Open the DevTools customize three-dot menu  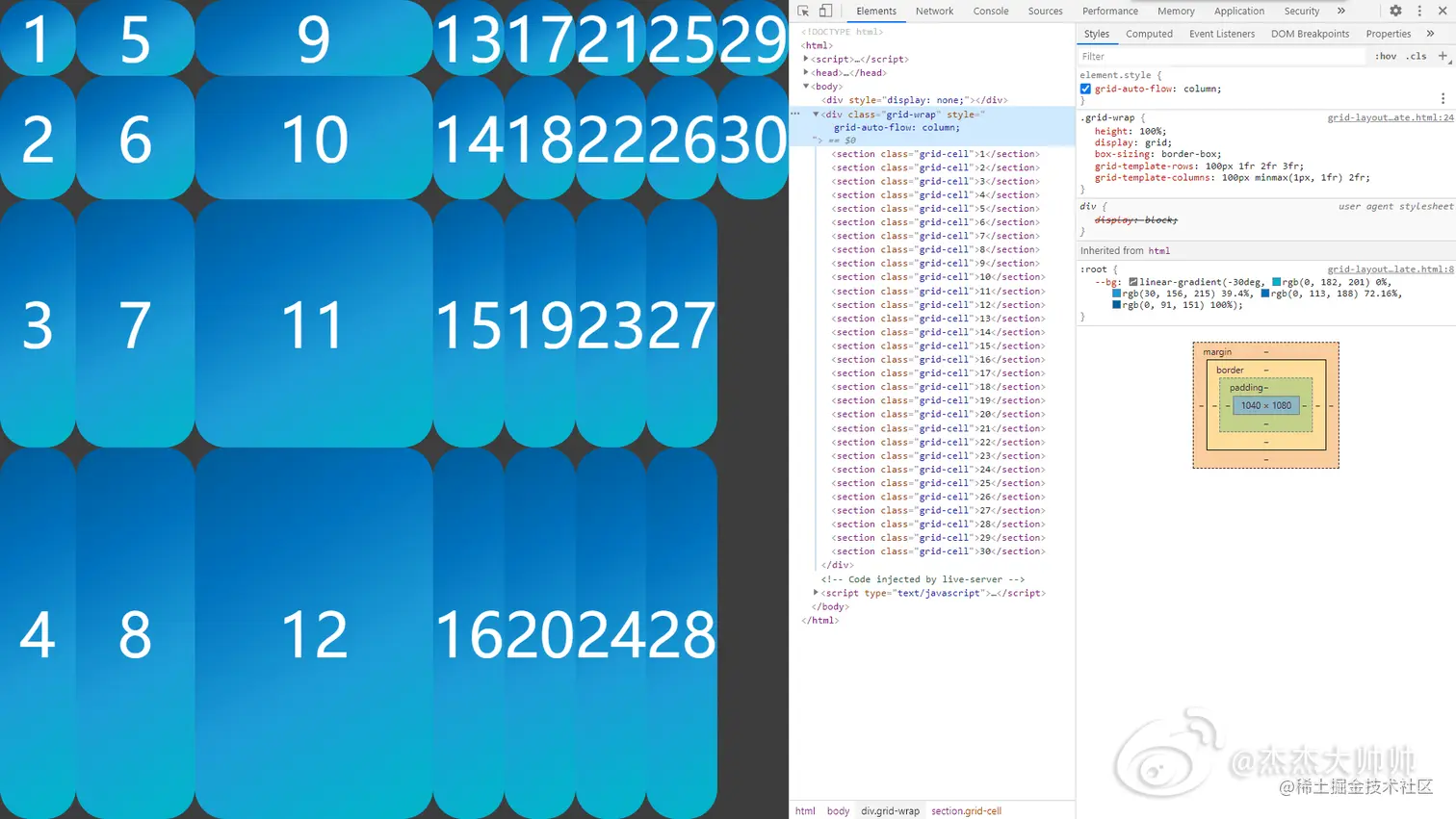coord(1419,11)
